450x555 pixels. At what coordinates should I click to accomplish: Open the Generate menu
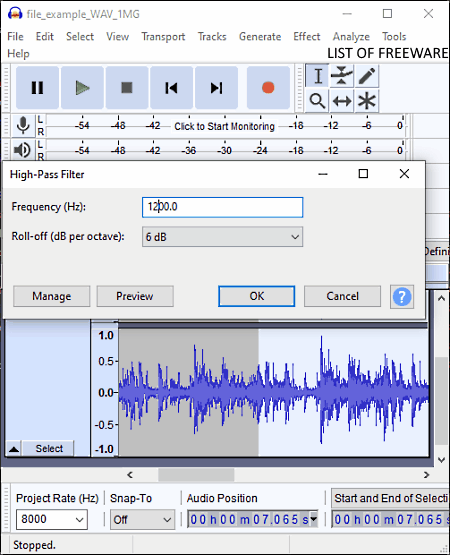pyautogui.click(x=260, y=36)
